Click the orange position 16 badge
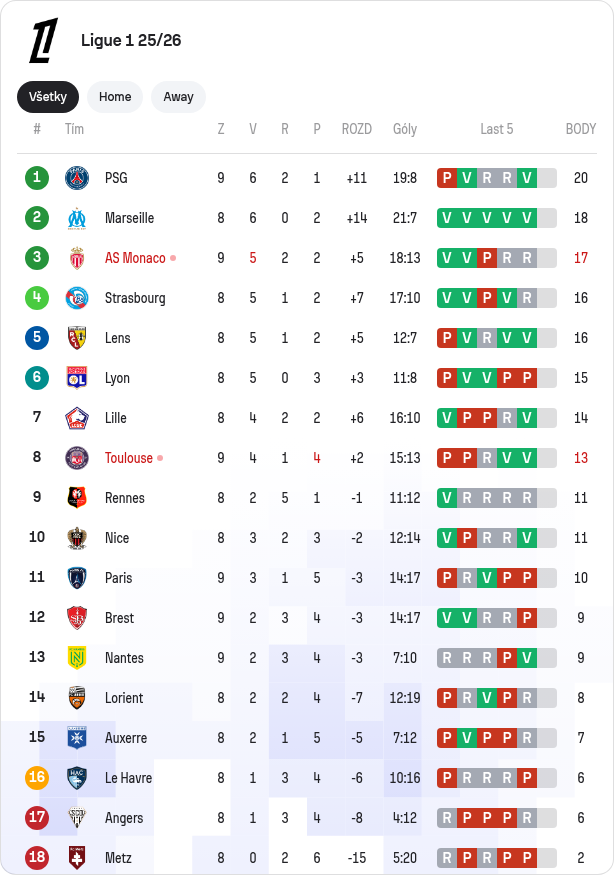This screenshot has height=875, width=614. click(x=37, y=778)
